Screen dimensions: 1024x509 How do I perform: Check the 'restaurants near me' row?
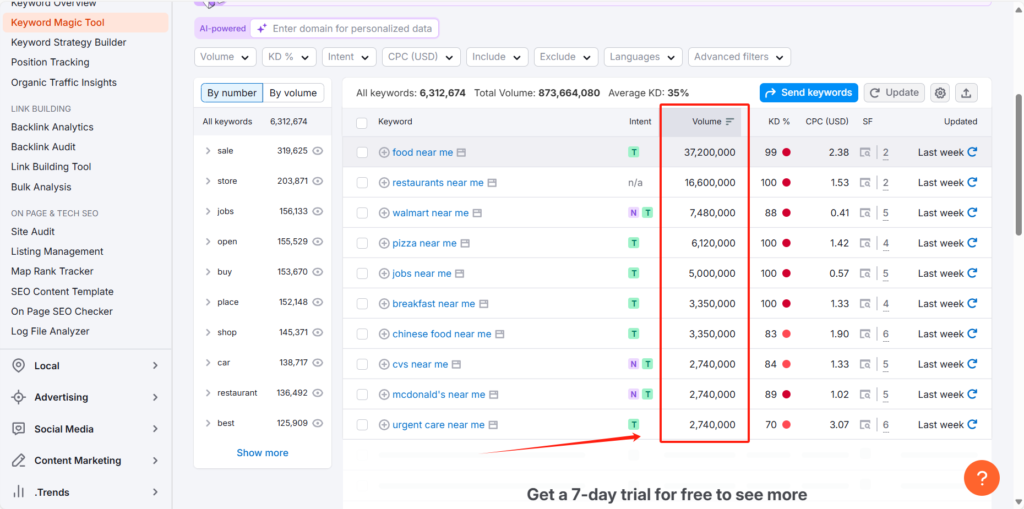[362, 183]
